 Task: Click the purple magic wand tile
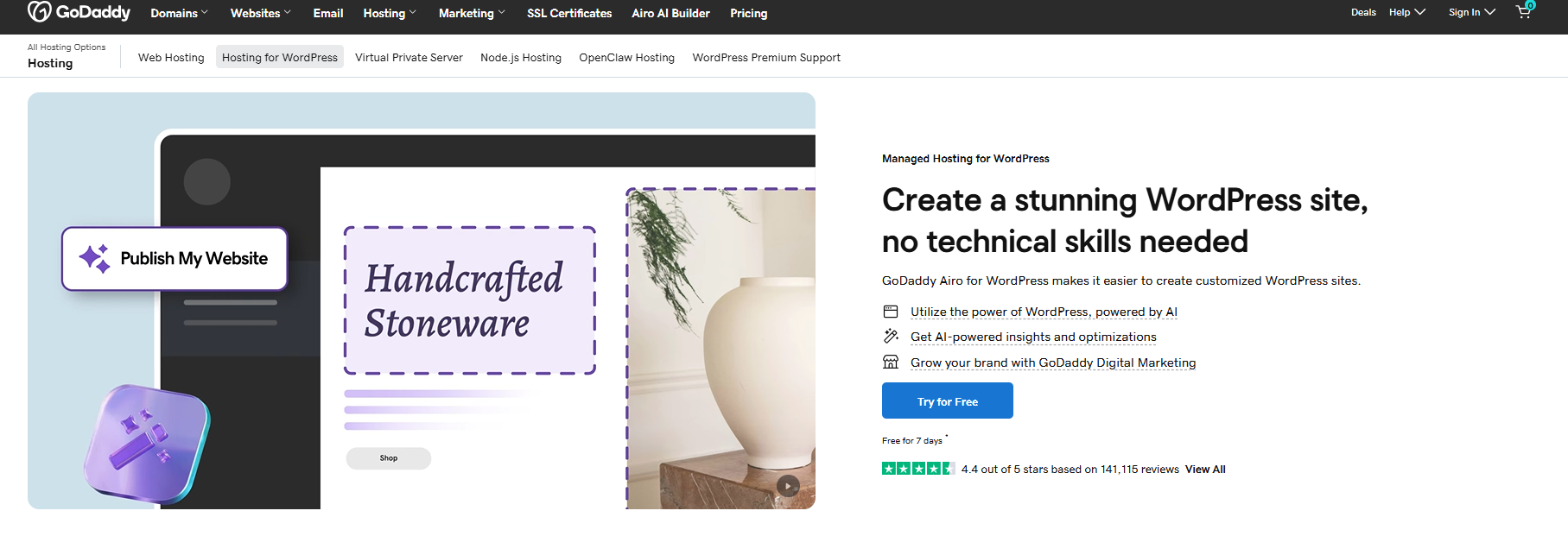coord(147,444)
